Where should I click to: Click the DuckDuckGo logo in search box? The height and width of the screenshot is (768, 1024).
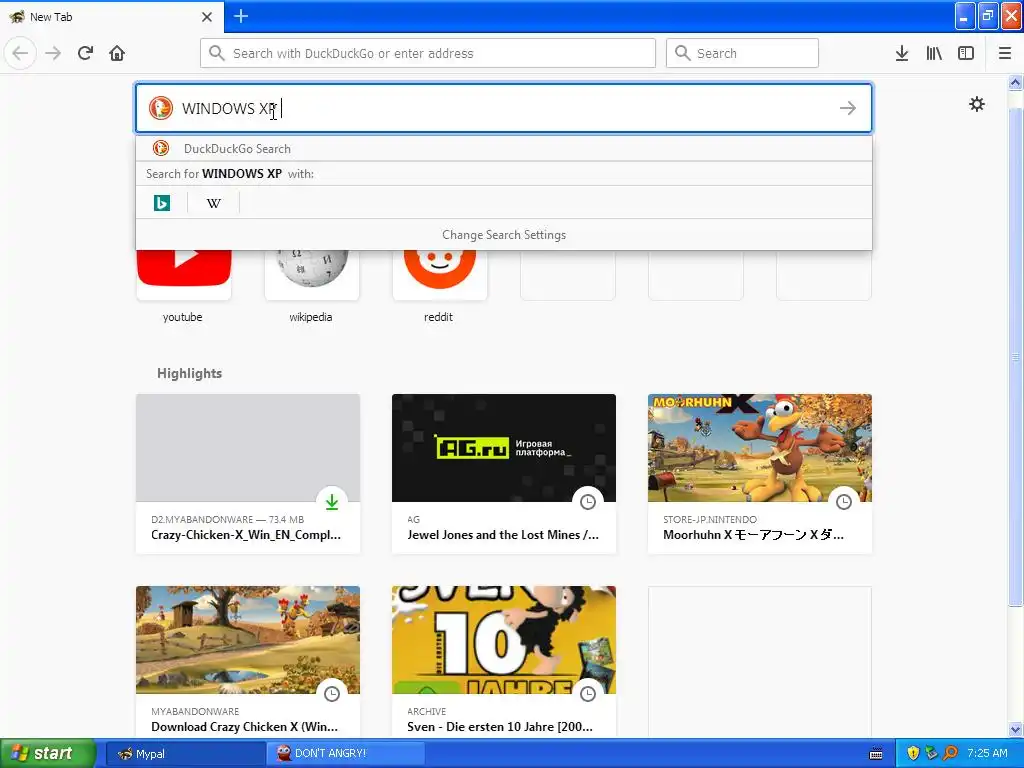tap(161, 108)
